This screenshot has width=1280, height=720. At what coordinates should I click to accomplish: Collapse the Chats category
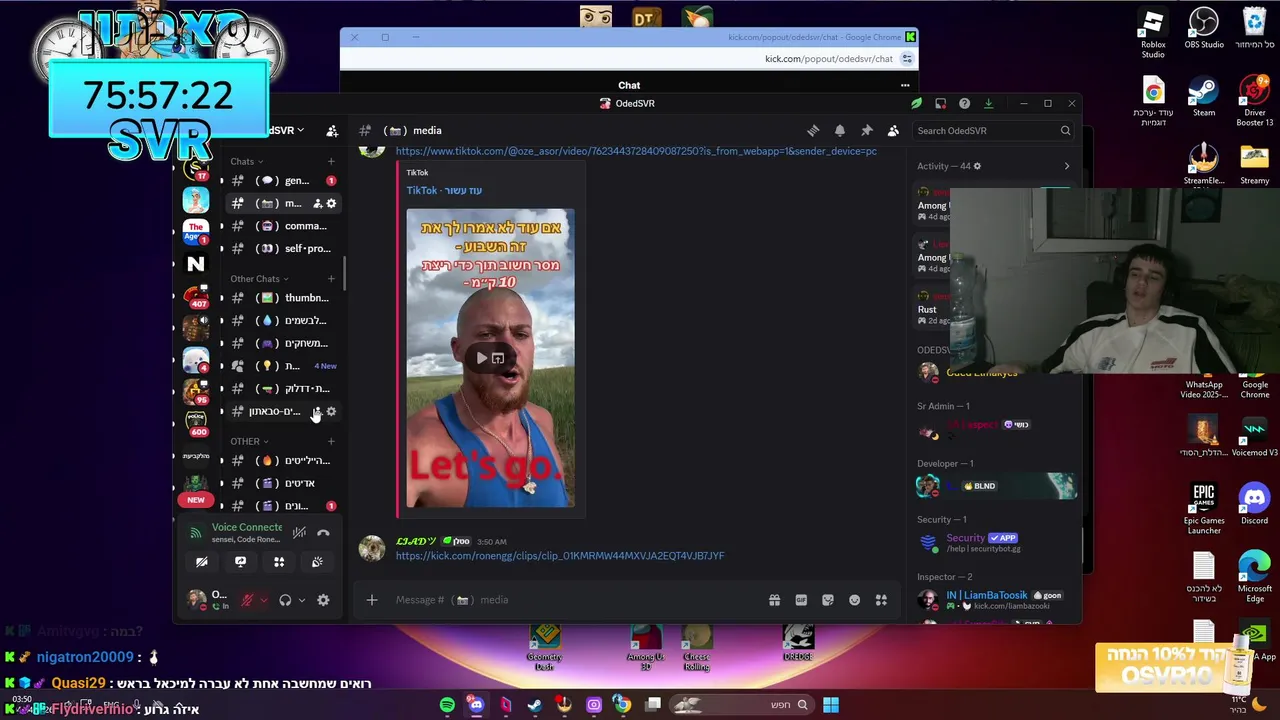click(x=247, y=161)
